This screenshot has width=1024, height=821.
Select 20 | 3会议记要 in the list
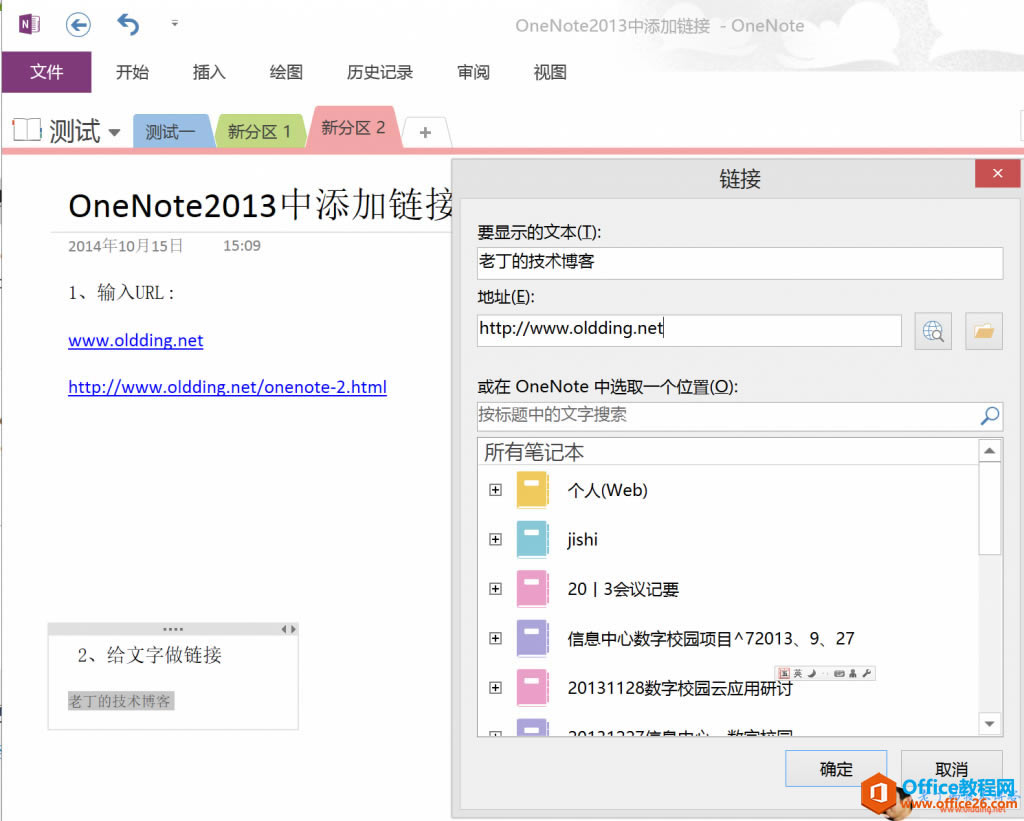[x=623, y=589]
